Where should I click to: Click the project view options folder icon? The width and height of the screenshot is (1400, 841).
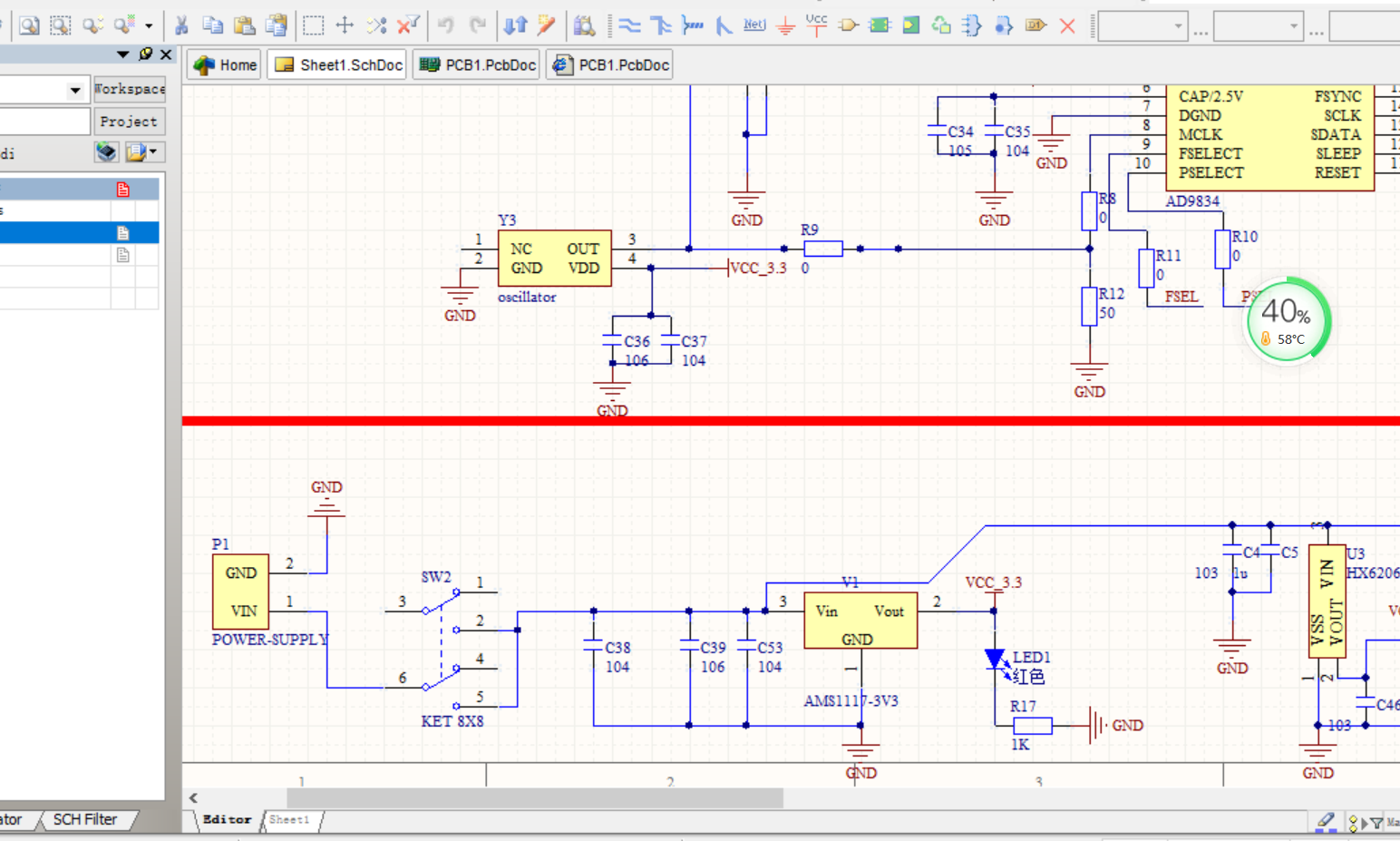click(x=136, y=152)
